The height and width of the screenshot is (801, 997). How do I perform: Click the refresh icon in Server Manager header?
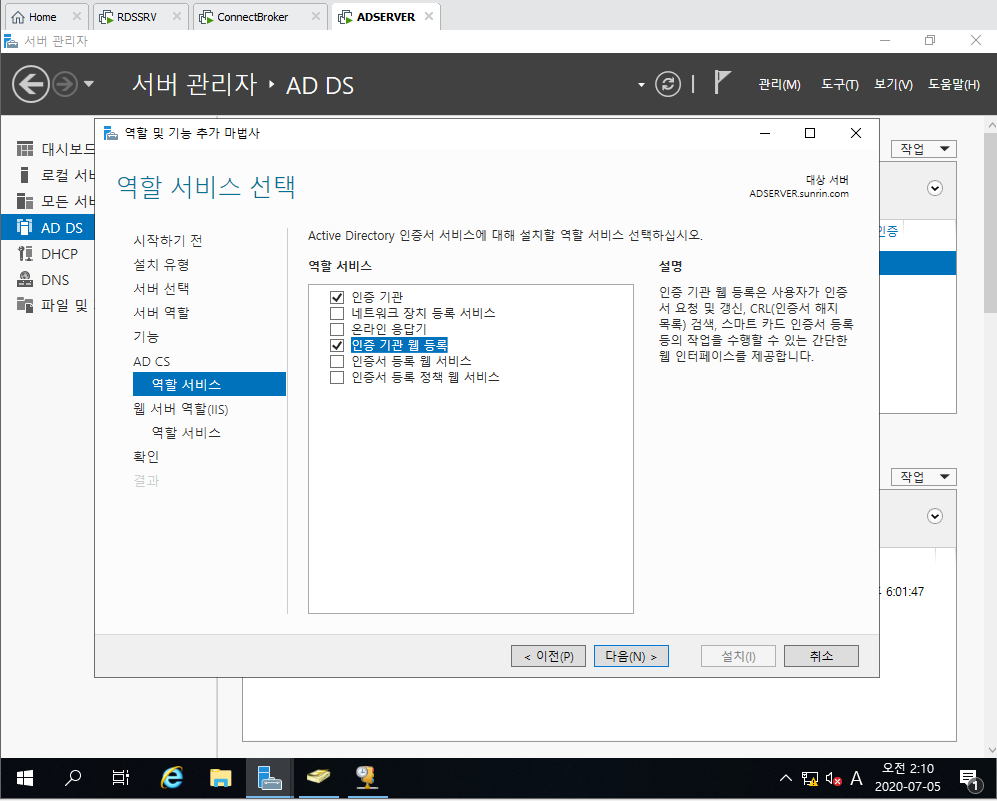tap(668, 84)
